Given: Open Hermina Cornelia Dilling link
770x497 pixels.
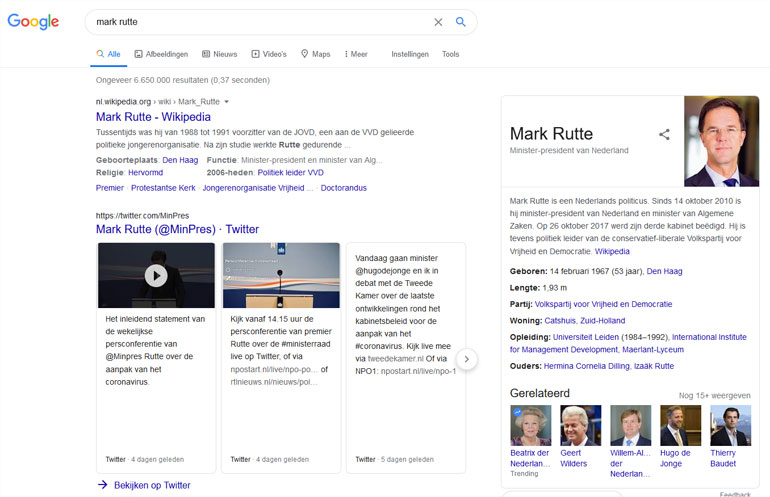Looking at the screenshot, I should click(x=586, y=366).
